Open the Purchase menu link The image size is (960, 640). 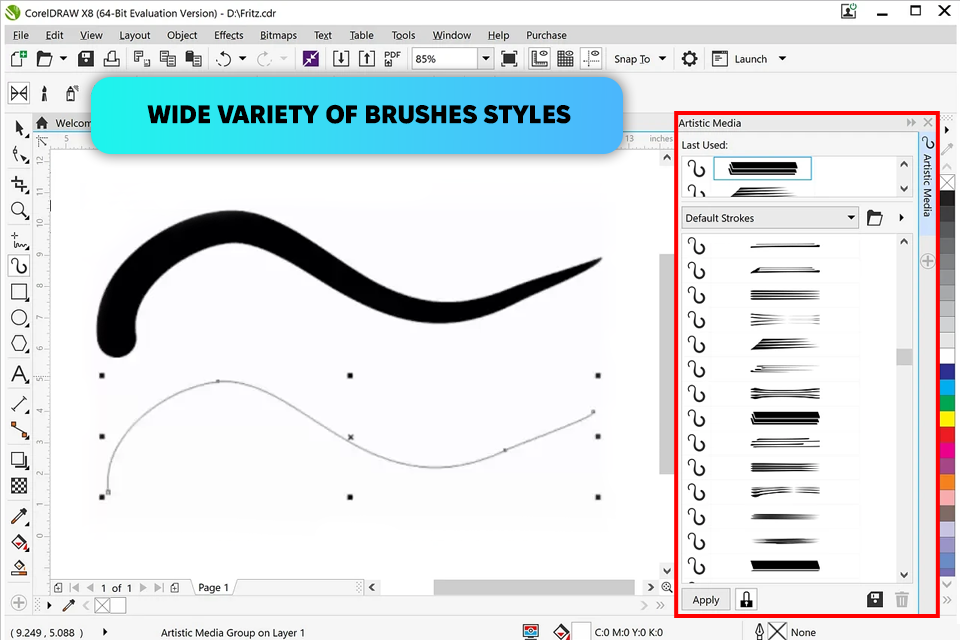pyautogui.click(x=546, y=35)
